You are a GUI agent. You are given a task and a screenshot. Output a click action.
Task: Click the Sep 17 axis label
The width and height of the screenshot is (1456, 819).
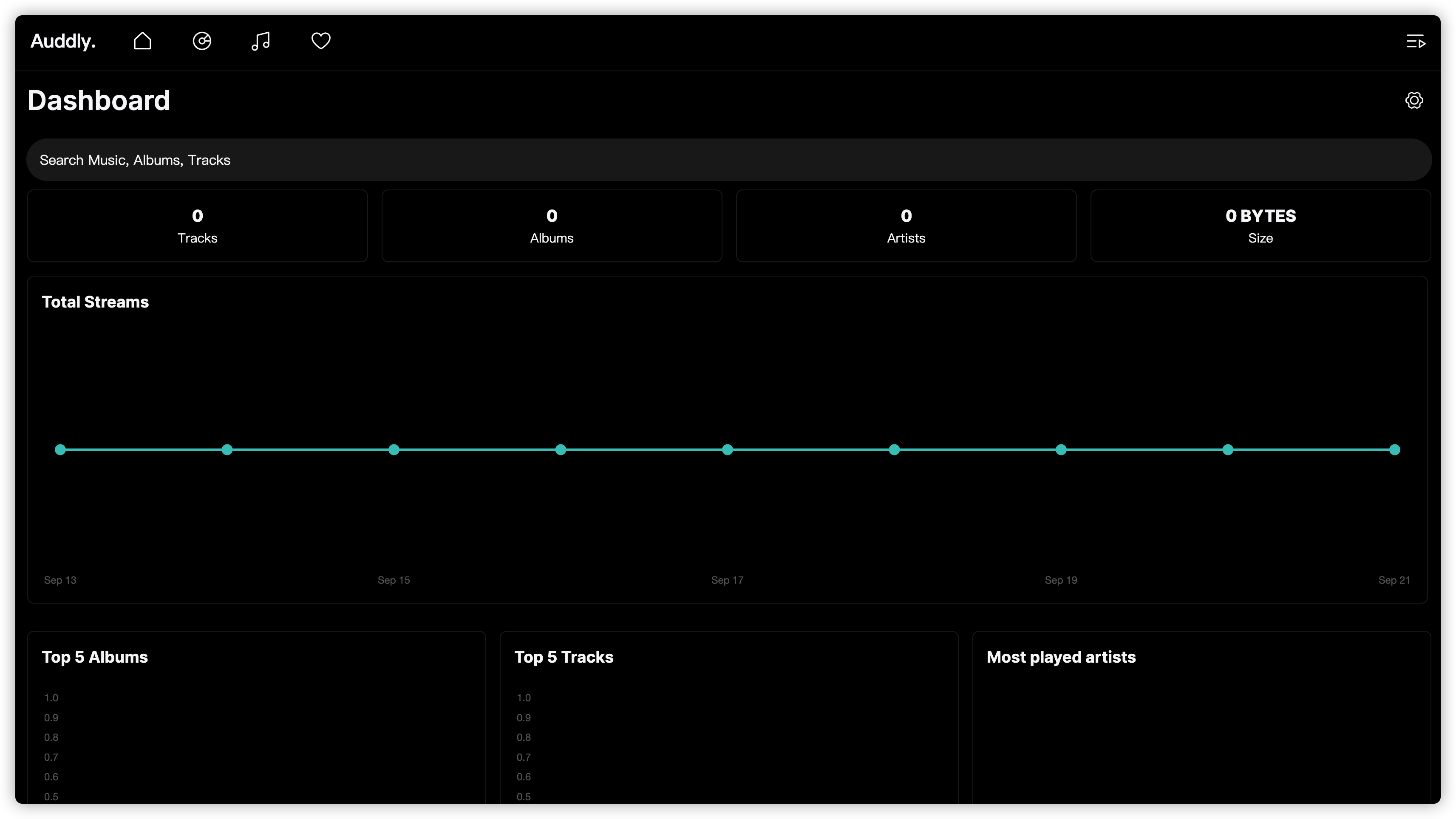pos(728,580)
